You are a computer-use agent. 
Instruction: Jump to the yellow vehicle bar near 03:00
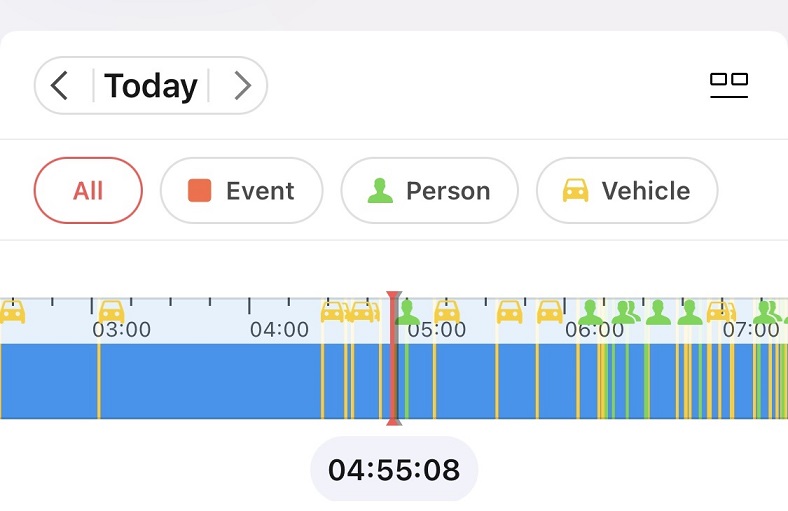coord(99,381)
